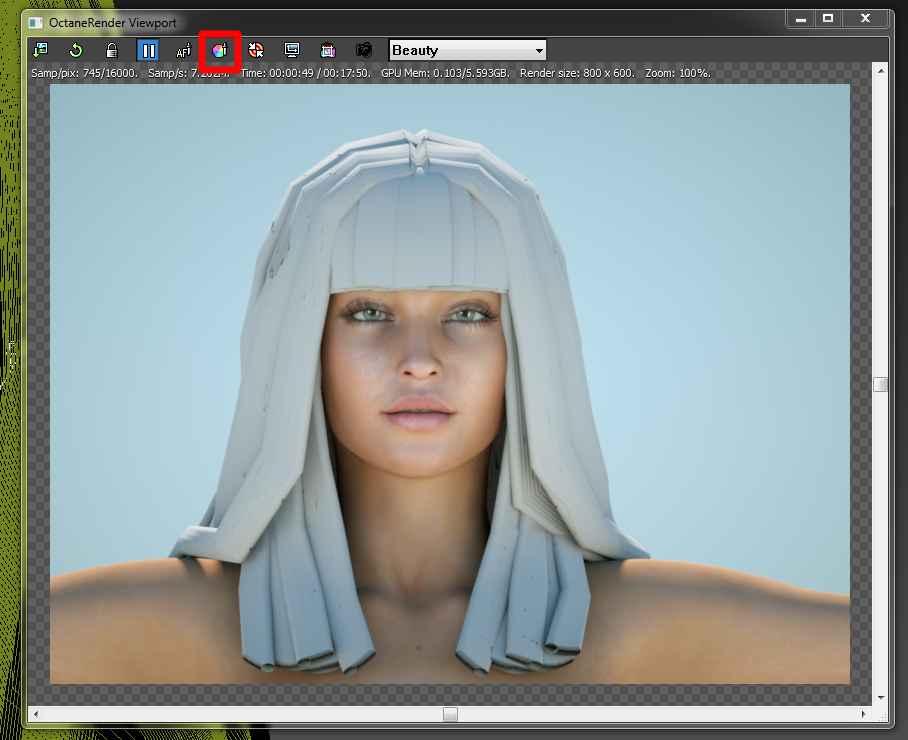Click the monitor viewport resolution icon
Image resolution: width=908 pixels, height=740 pixels.
(x=292, y=50)
